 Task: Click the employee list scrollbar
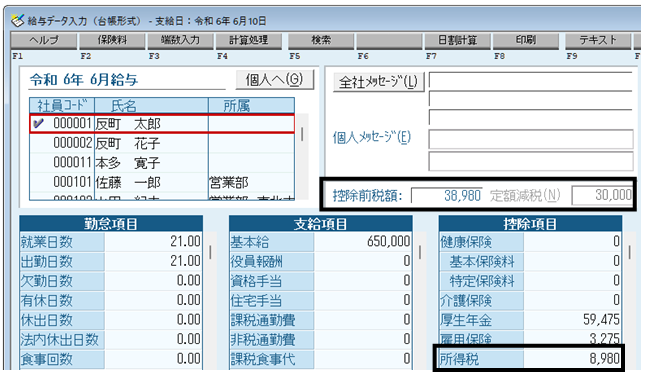(x=302, y=157)
